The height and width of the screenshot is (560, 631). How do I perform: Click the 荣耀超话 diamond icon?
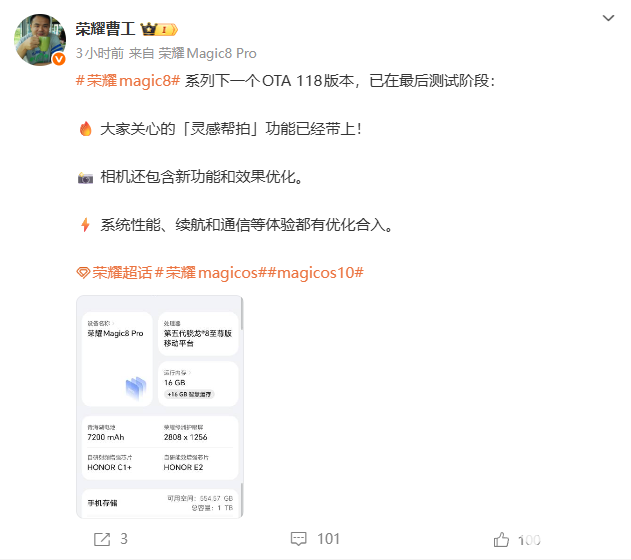pos(83,273)
